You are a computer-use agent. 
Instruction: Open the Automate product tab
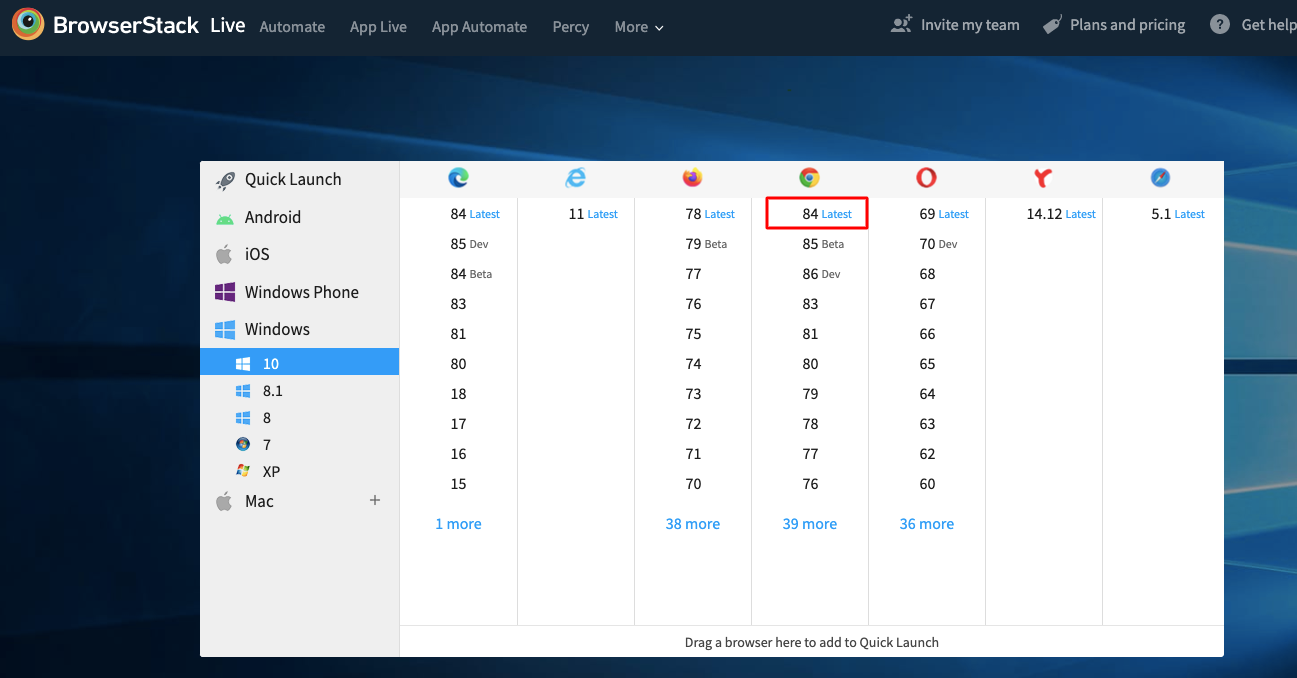click(292, 27)
